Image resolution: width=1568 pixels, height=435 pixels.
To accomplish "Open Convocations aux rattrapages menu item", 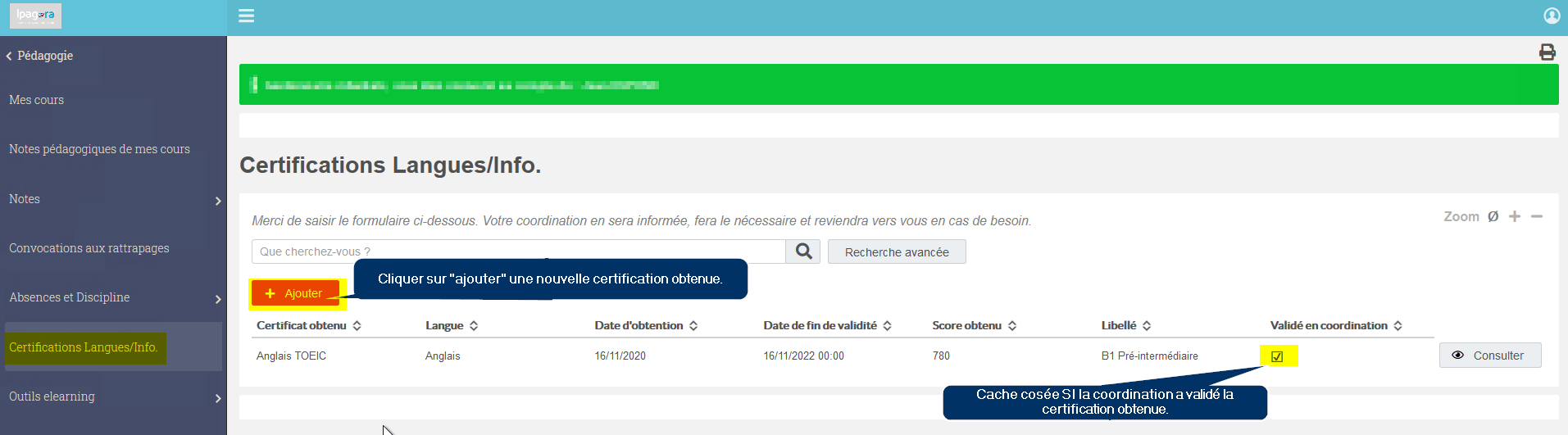I will 89,248.
